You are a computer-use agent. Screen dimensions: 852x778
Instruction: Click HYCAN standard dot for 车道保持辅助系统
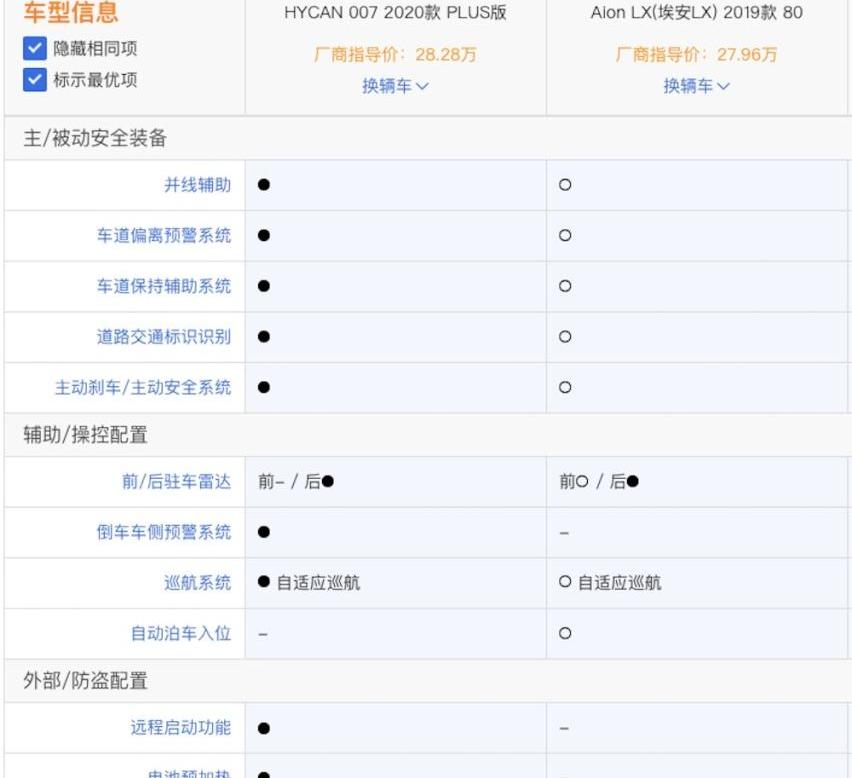[x=264, y=286]
